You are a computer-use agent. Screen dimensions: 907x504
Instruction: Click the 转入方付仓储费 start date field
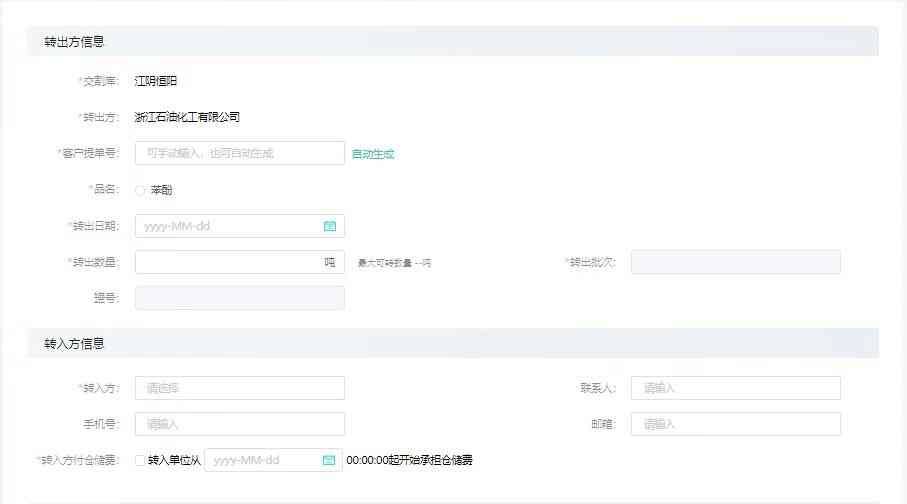coord(262,460)
